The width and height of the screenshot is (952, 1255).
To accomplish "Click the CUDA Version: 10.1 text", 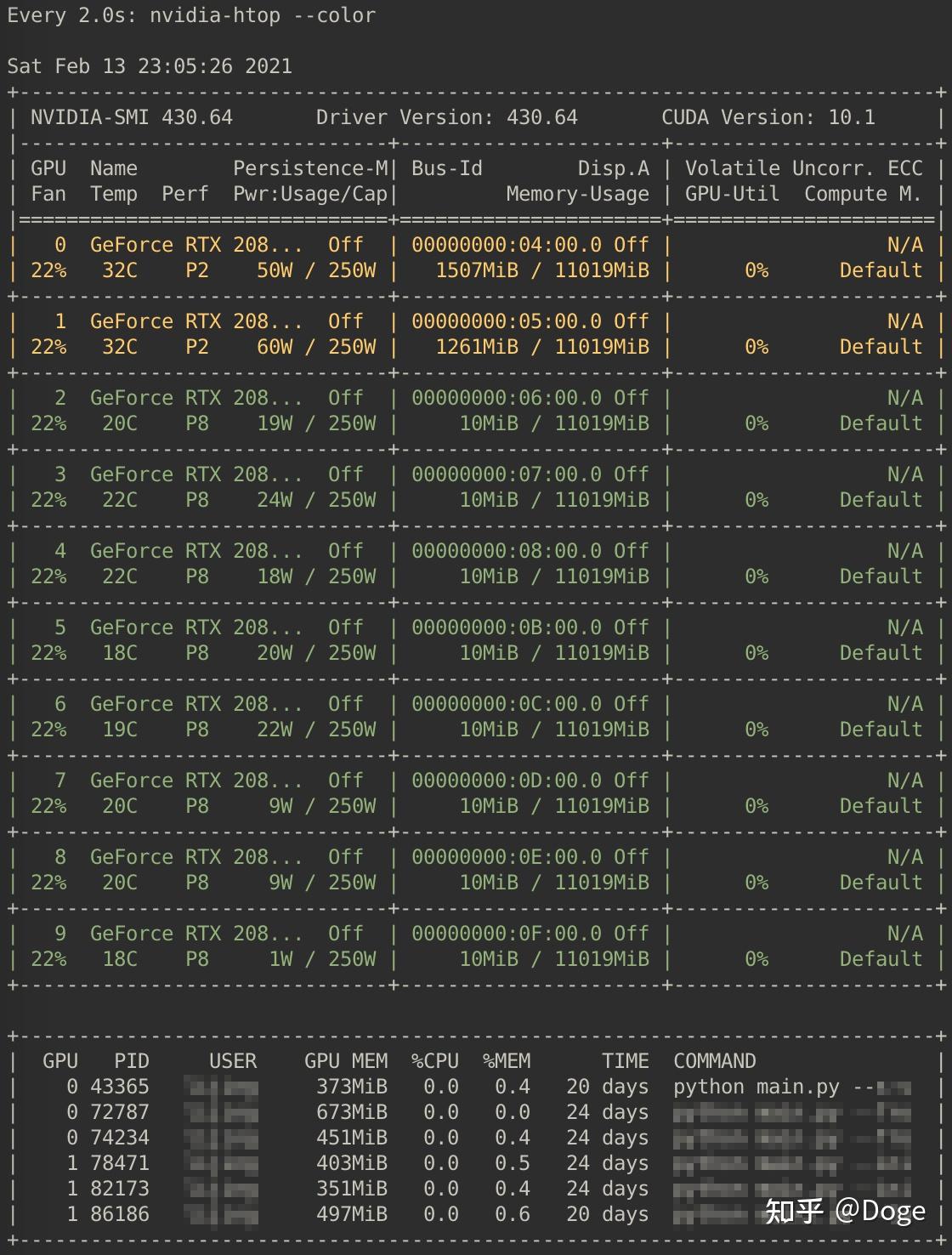I will (x=768, y=117).
